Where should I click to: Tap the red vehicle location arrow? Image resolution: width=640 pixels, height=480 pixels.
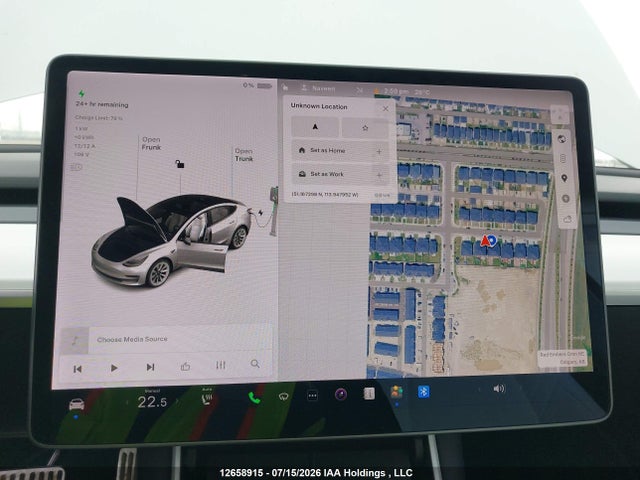point(485,241)
